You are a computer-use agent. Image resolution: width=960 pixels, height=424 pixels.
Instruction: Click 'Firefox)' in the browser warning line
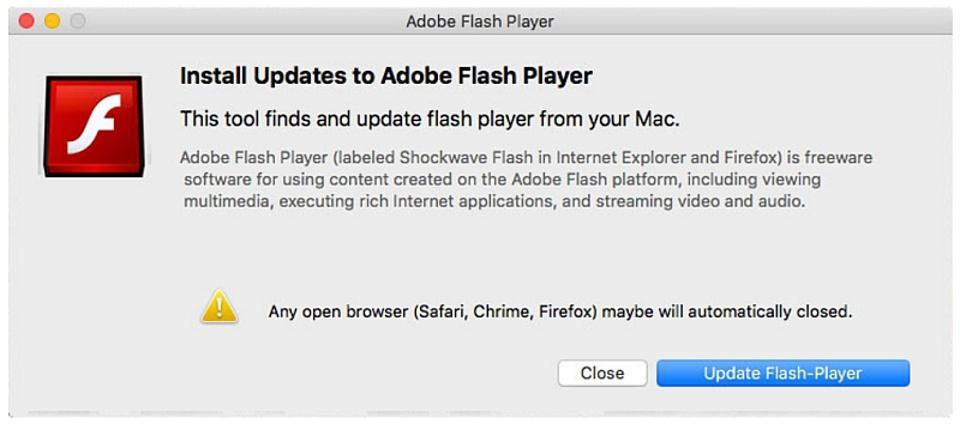pyautogui.click(x=568, y=311)
